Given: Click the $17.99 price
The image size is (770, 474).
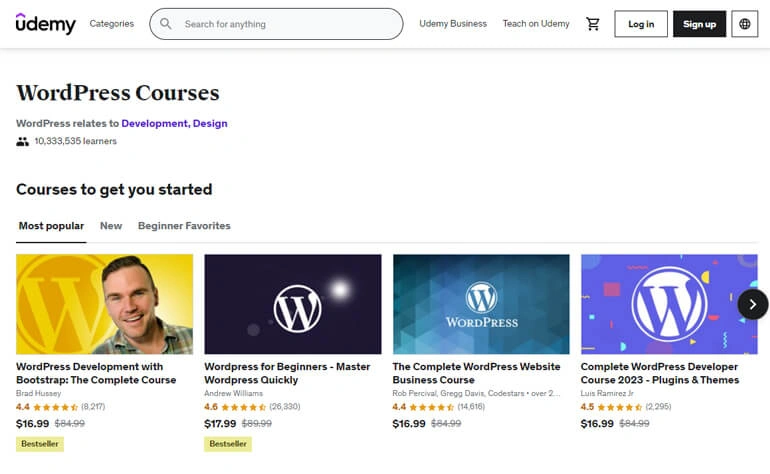Looking at the screenshot, I should [x=220, y=423].
